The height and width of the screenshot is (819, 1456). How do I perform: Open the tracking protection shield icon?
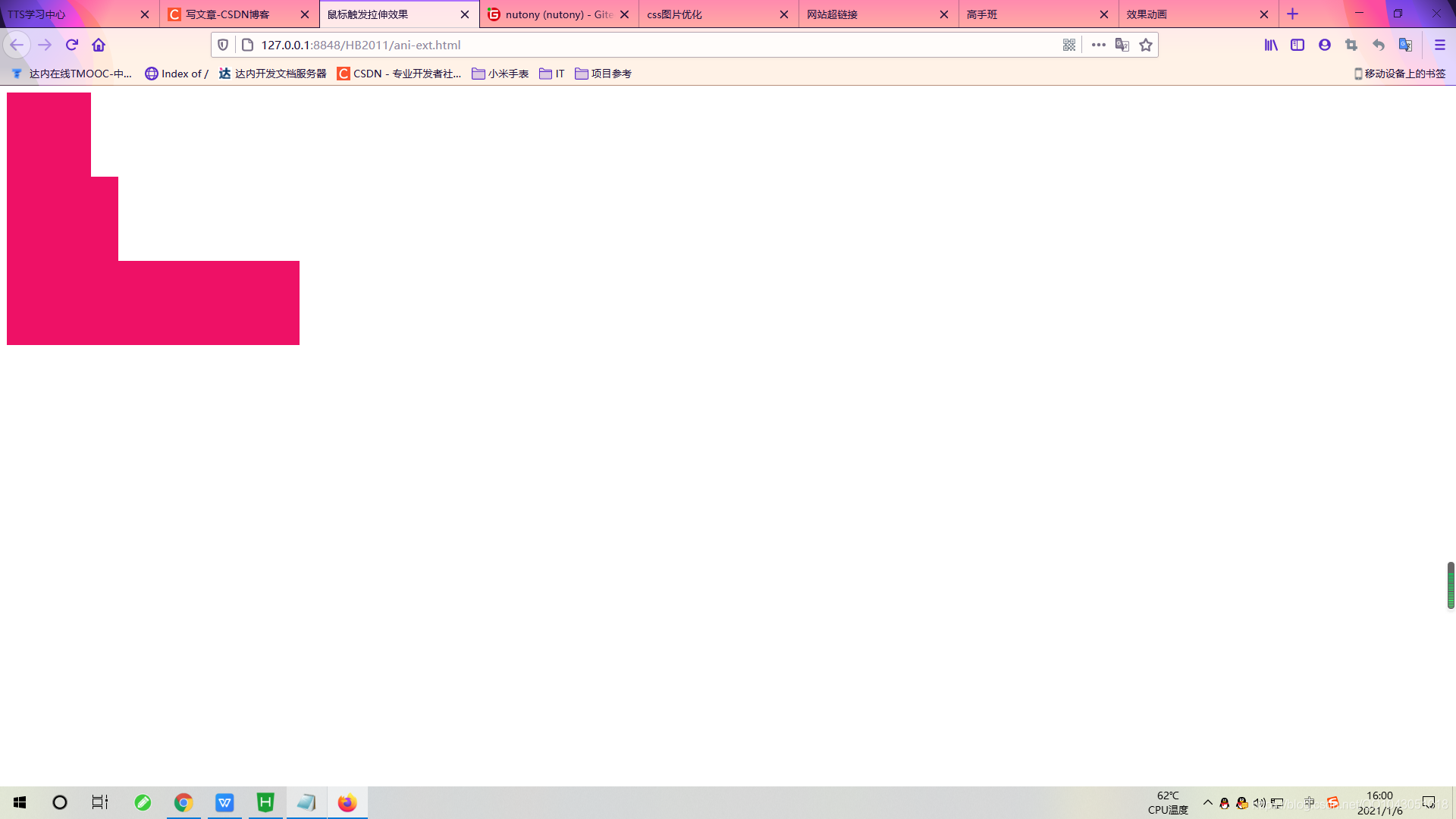click(223, 45)
